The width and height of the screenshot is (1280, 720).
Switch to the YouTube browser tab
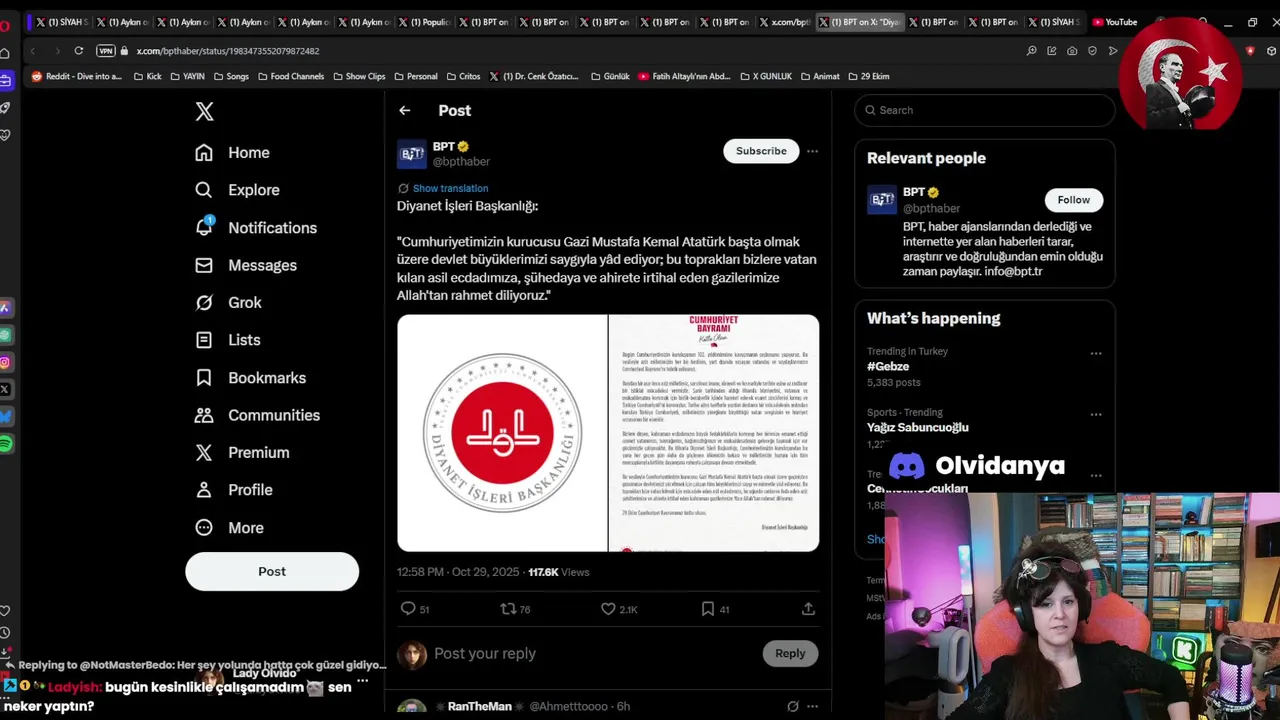(1114, 22)
